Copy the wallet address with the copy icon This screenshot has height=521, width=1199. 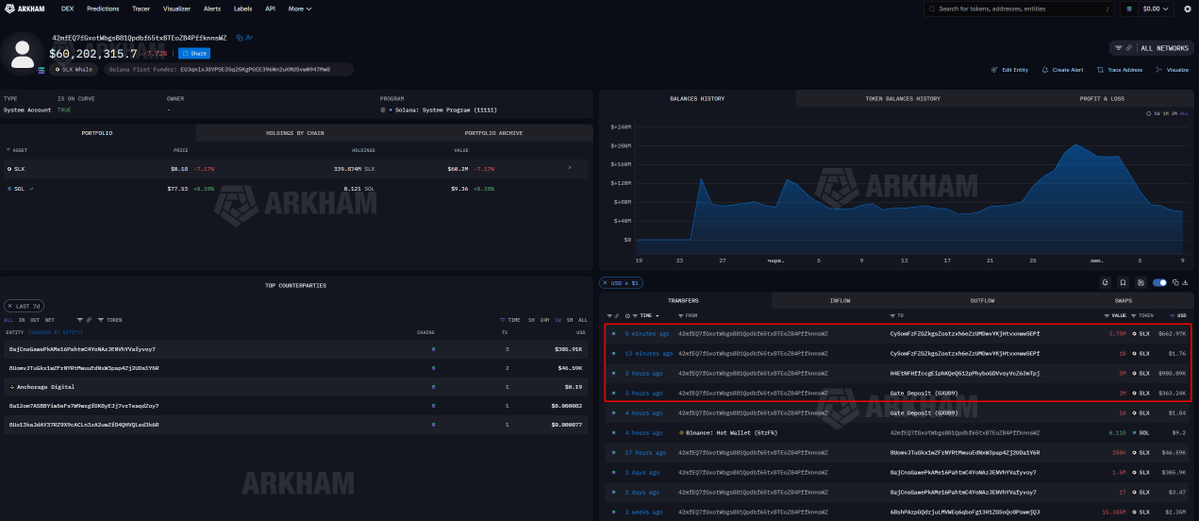pos(239,37)
